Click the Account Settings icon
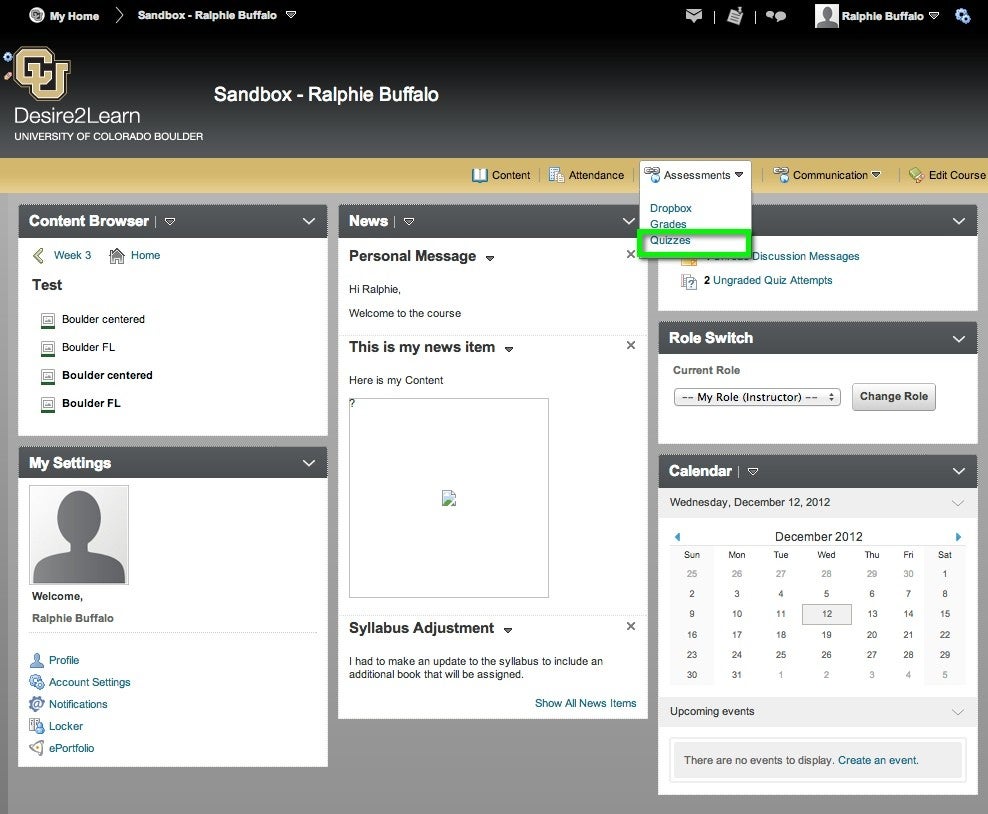The image size is (988, 814). pyautogui.click(x=37, y=682)
